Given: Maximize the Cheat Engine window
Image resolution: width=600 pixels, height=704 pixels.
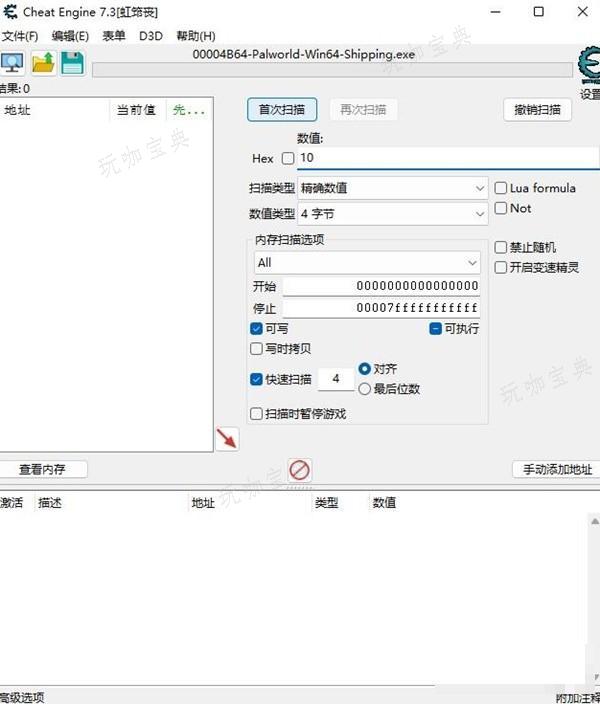Looking at the screenshot, I should coord(538,12).
